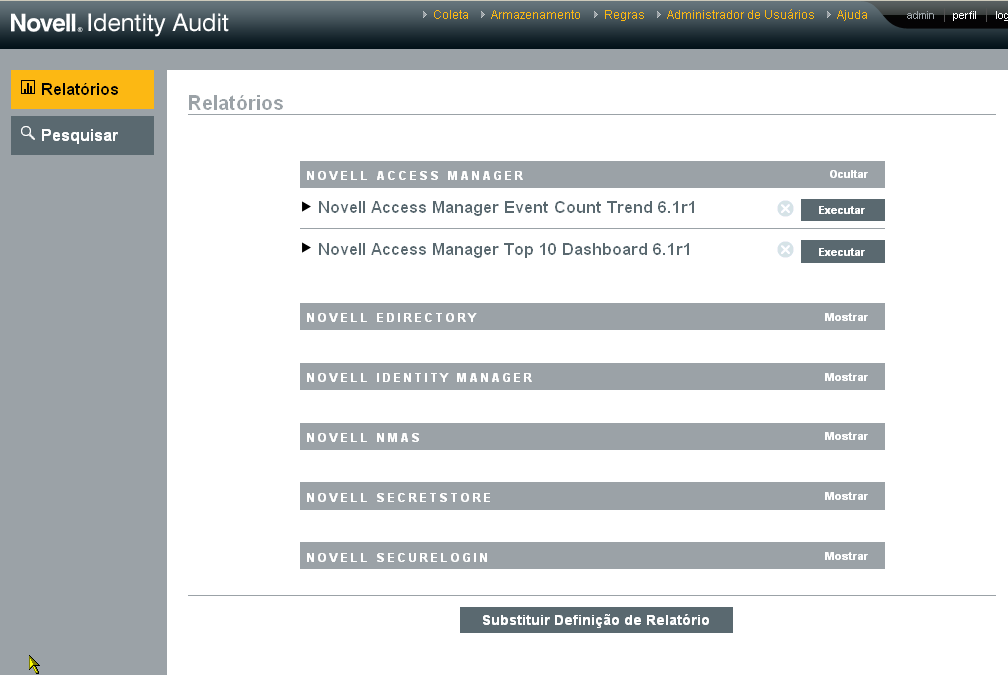Run the Top 10 Dashboard 6.1r1 report
1008x675 pixels.
point(842,251)
